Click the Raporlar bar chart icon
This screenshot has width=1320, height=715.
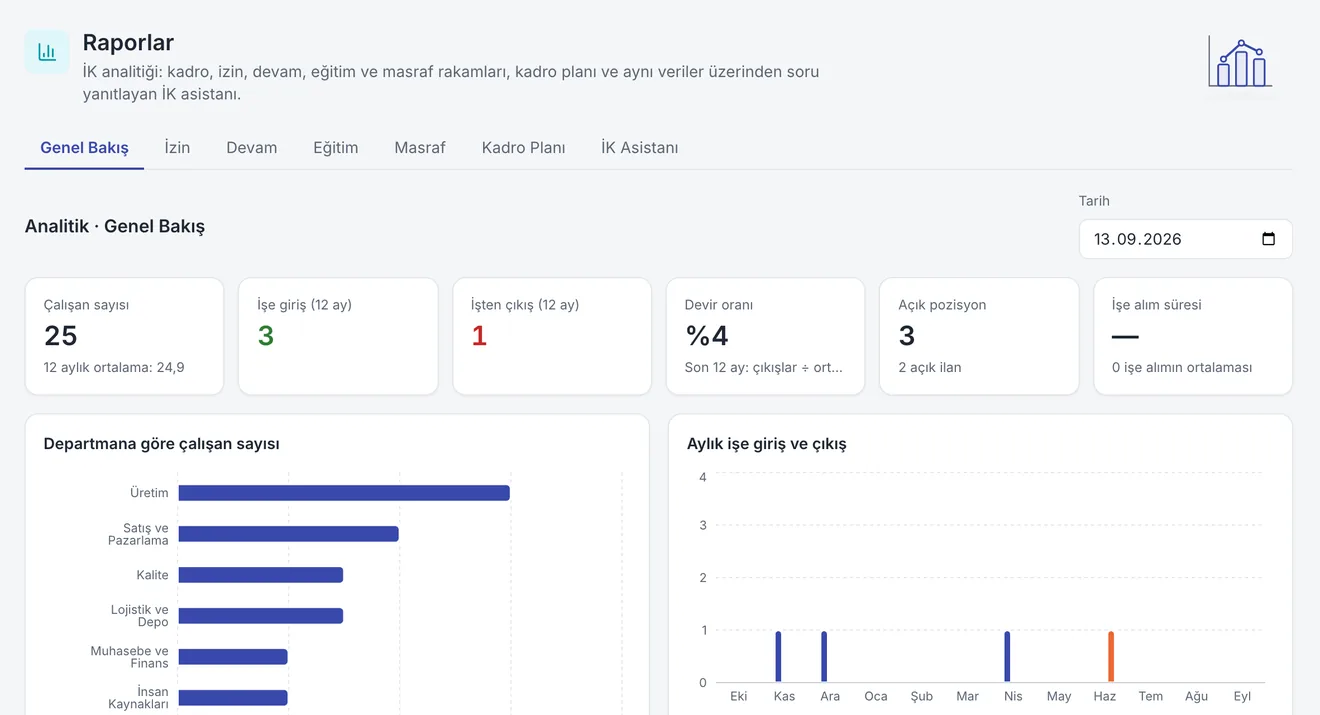47,52
